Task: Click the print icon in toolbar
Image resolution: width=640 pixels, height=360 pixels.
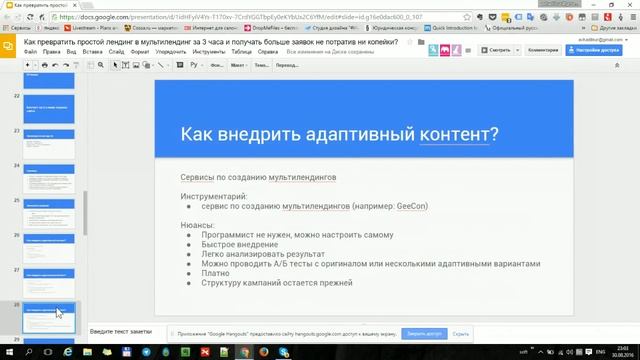Action: [44, 65]
